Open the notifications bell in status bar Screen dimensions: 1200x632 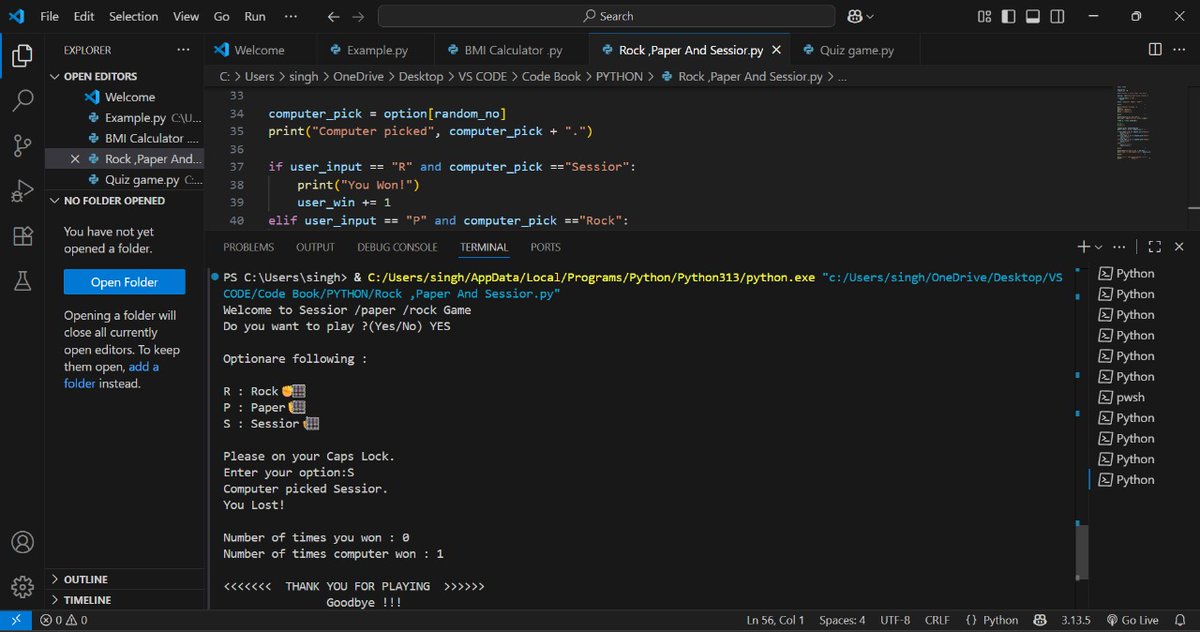click(1181, 620)
